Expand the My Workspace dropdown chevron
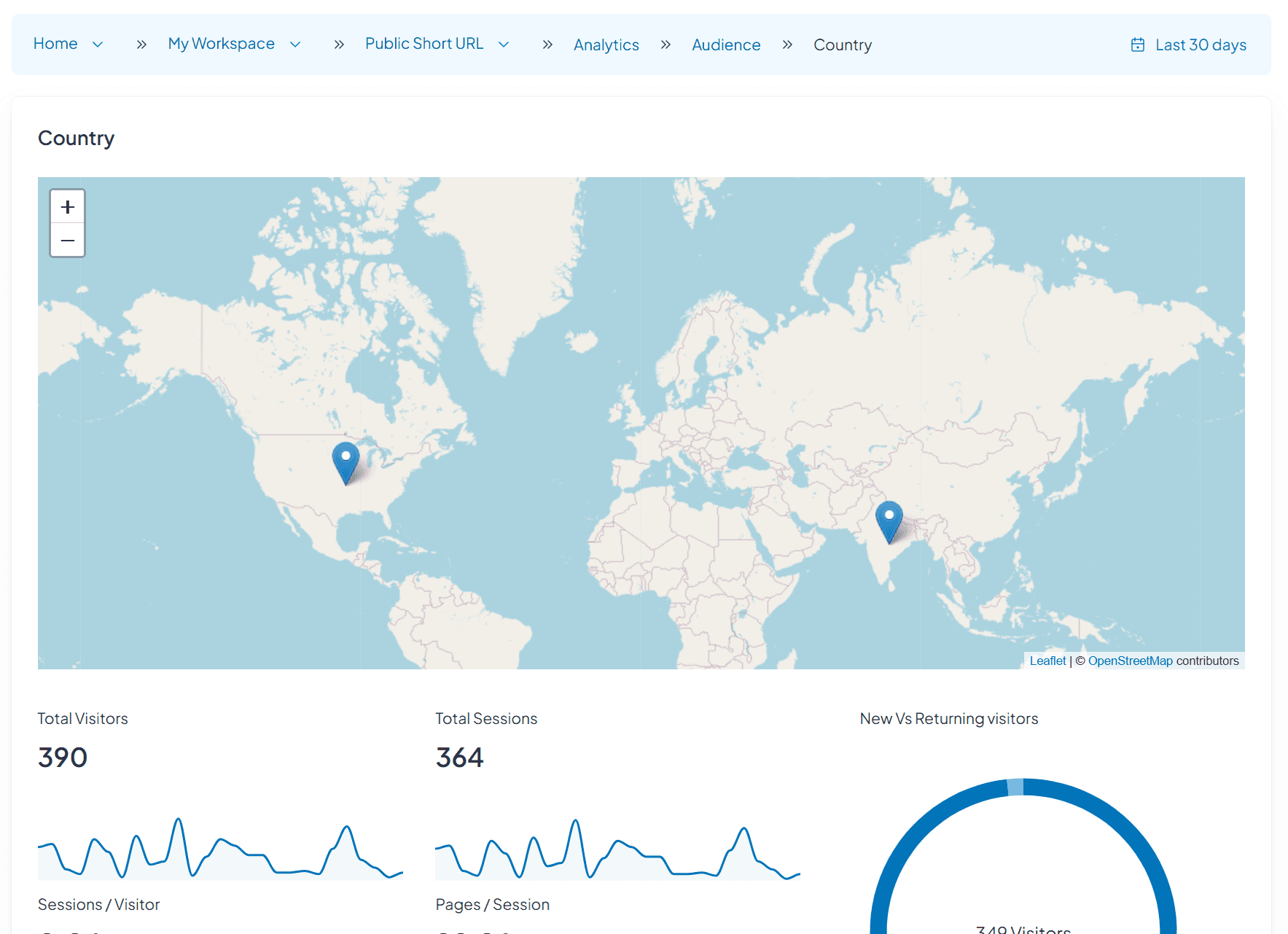The height and width of the screenshot is (934, 1288). pos(295,44)
